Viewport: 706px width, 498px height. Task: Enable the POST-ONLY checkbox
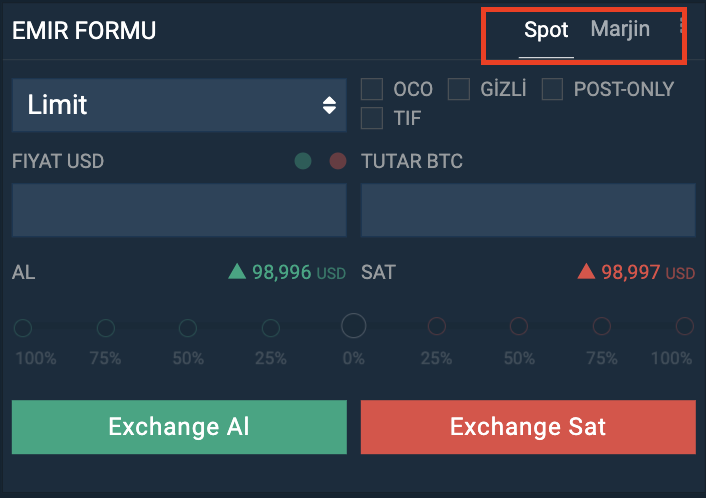(552, 89)
